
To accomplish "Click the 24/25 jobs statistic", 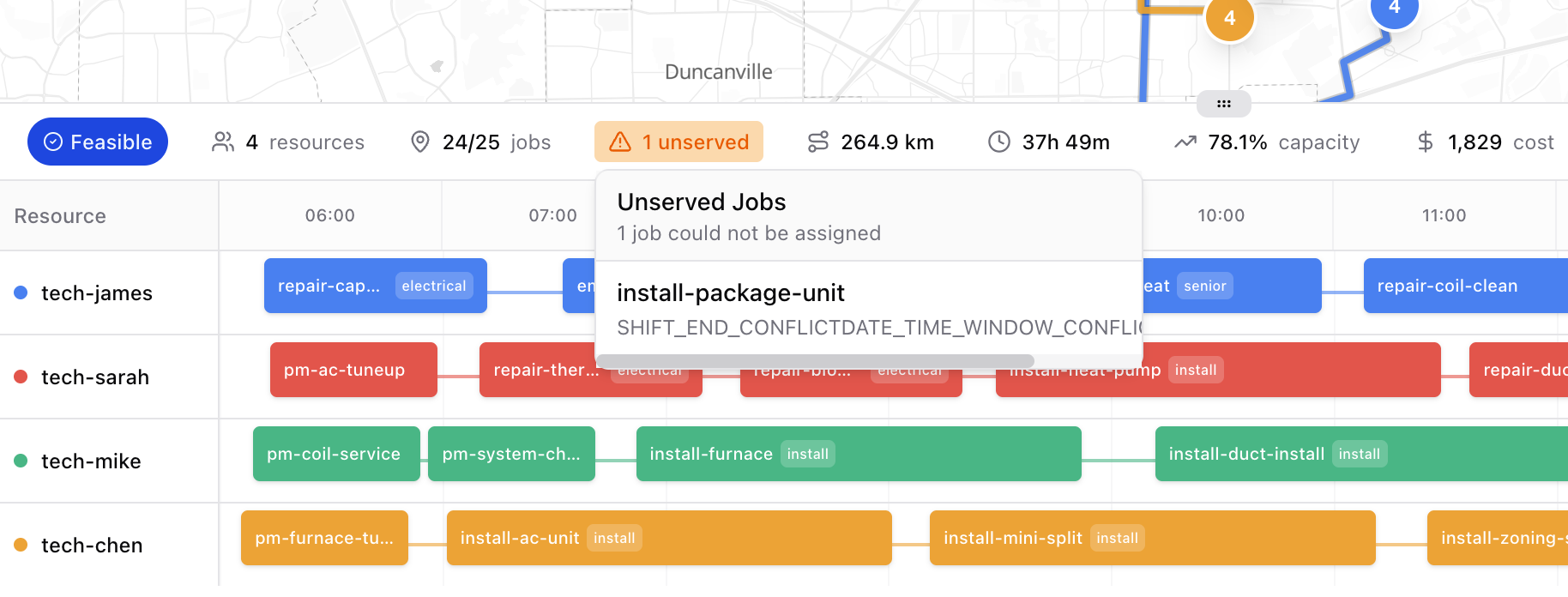I will pos(481,142).
